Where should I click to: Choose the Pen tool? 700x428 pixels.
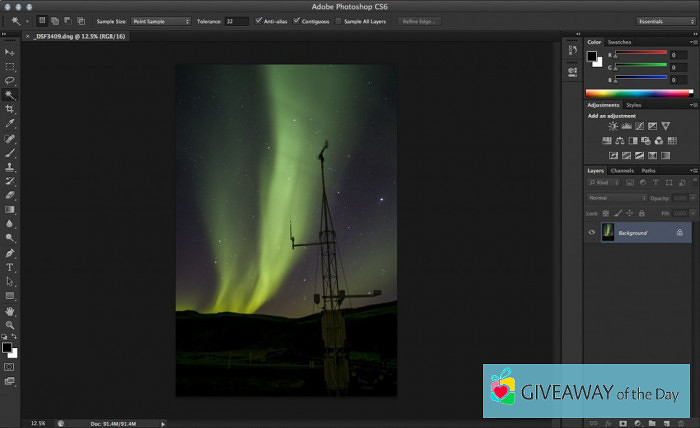coord(10,253)
